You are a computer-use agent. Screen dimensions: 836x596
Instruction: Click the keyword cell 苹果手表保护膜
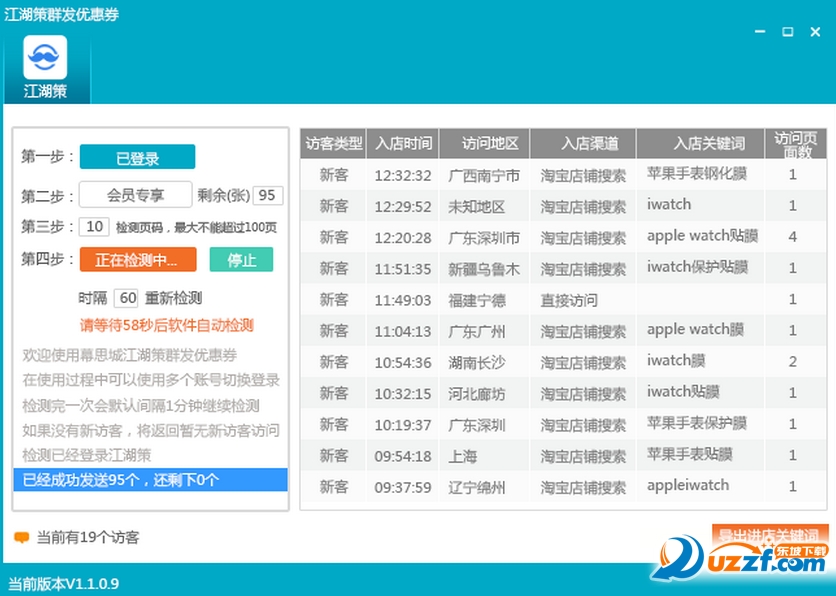pos(697,423)
